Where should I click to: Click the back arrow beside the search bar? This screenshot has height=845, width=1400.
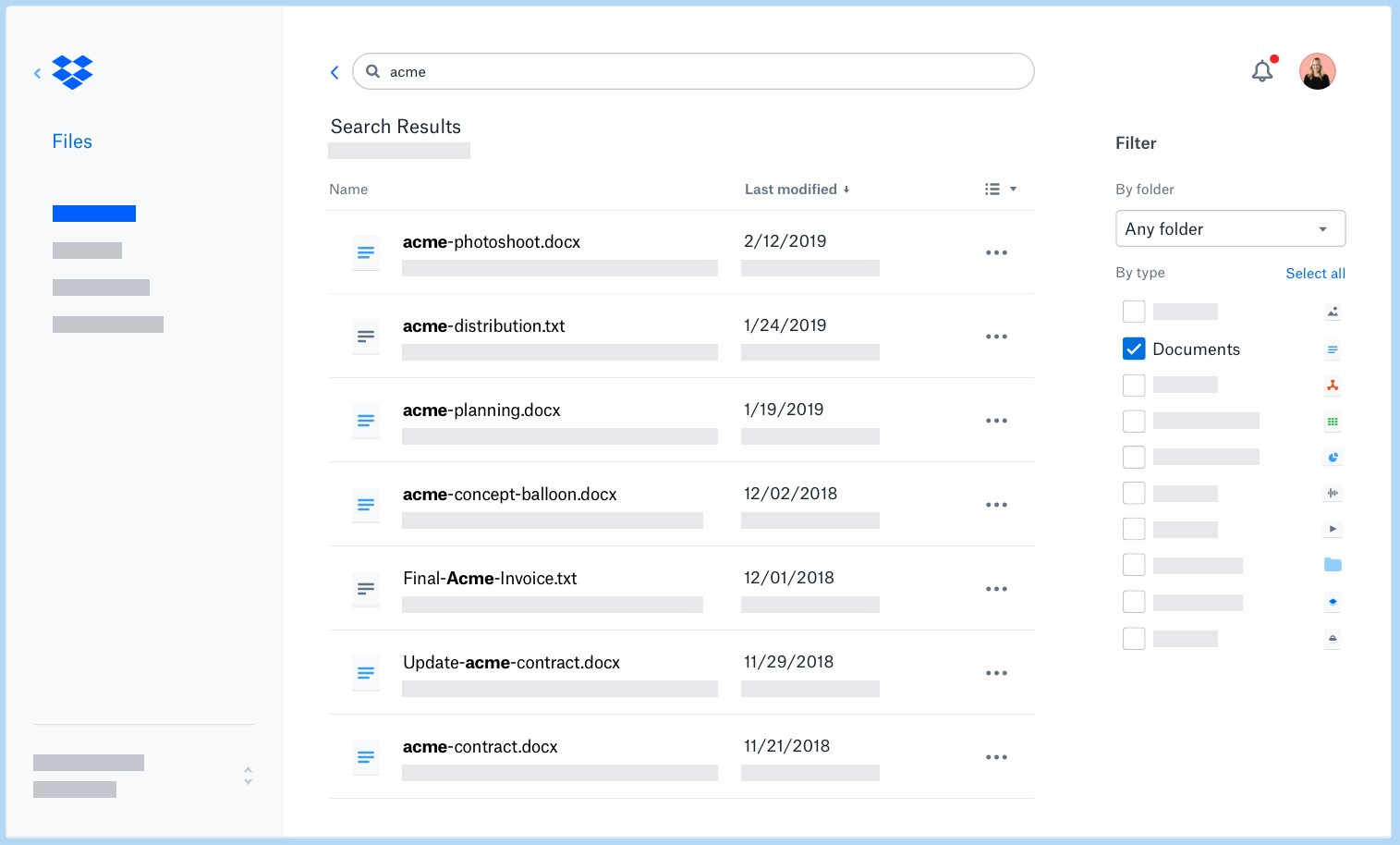[335, 71]
